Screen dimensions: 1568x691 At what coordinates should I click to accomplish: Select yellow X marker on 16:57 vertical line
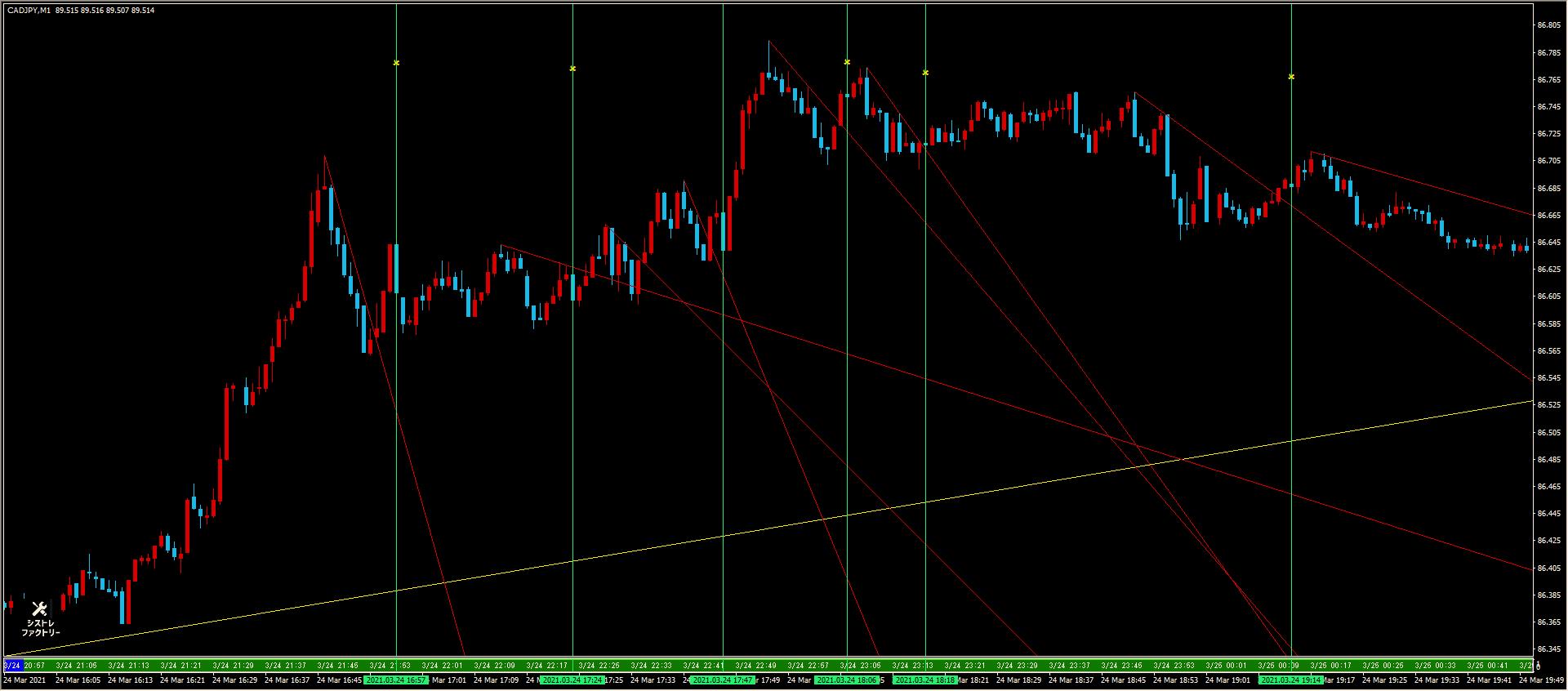[x=396, y=63]
